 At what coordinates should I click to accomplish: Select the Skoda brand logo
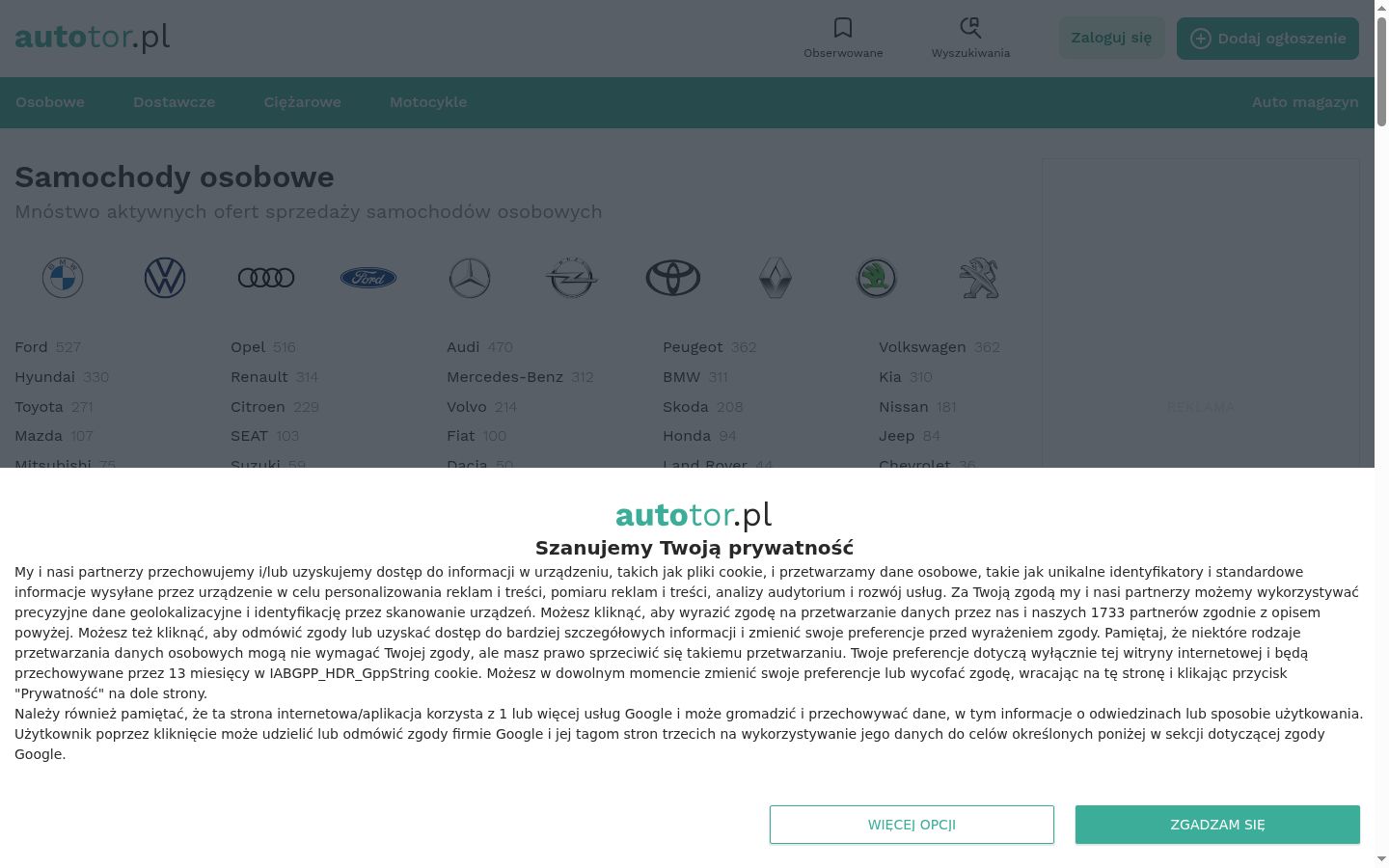877,278
